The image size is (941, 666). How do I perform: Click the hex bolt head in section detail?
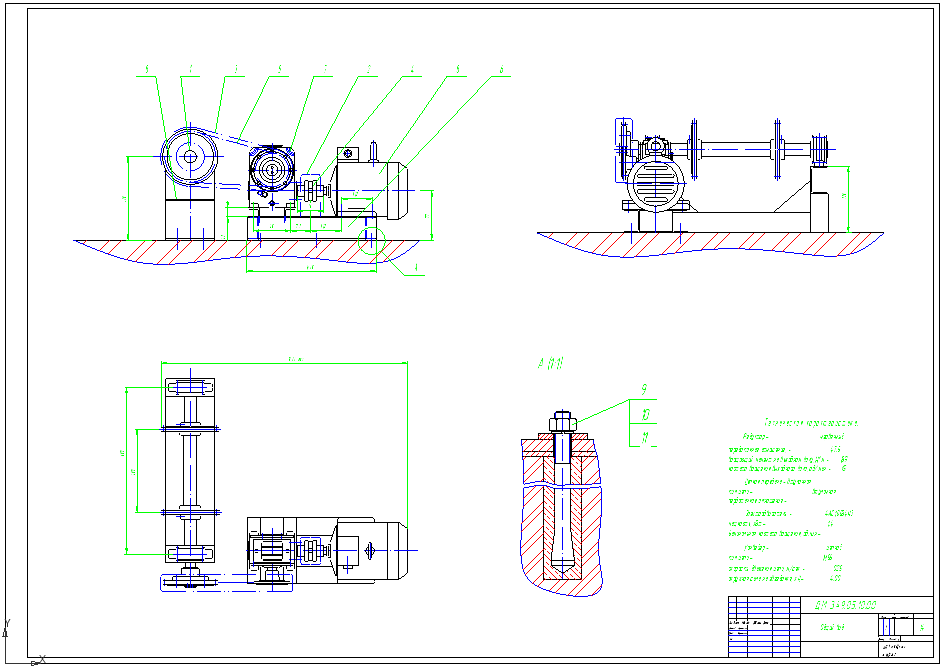(x=562, y=420)
